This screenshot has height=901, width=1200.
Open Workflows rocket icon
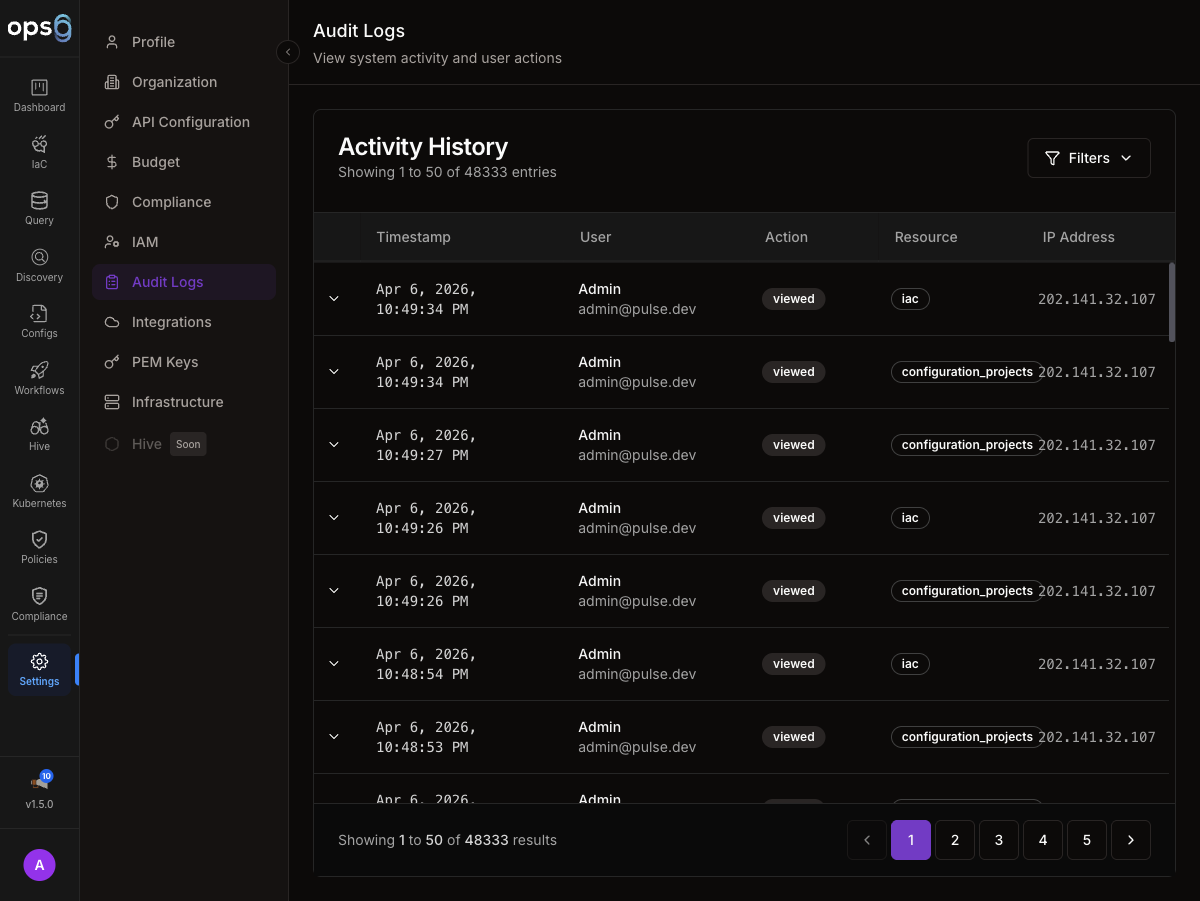tap(39, 371)
